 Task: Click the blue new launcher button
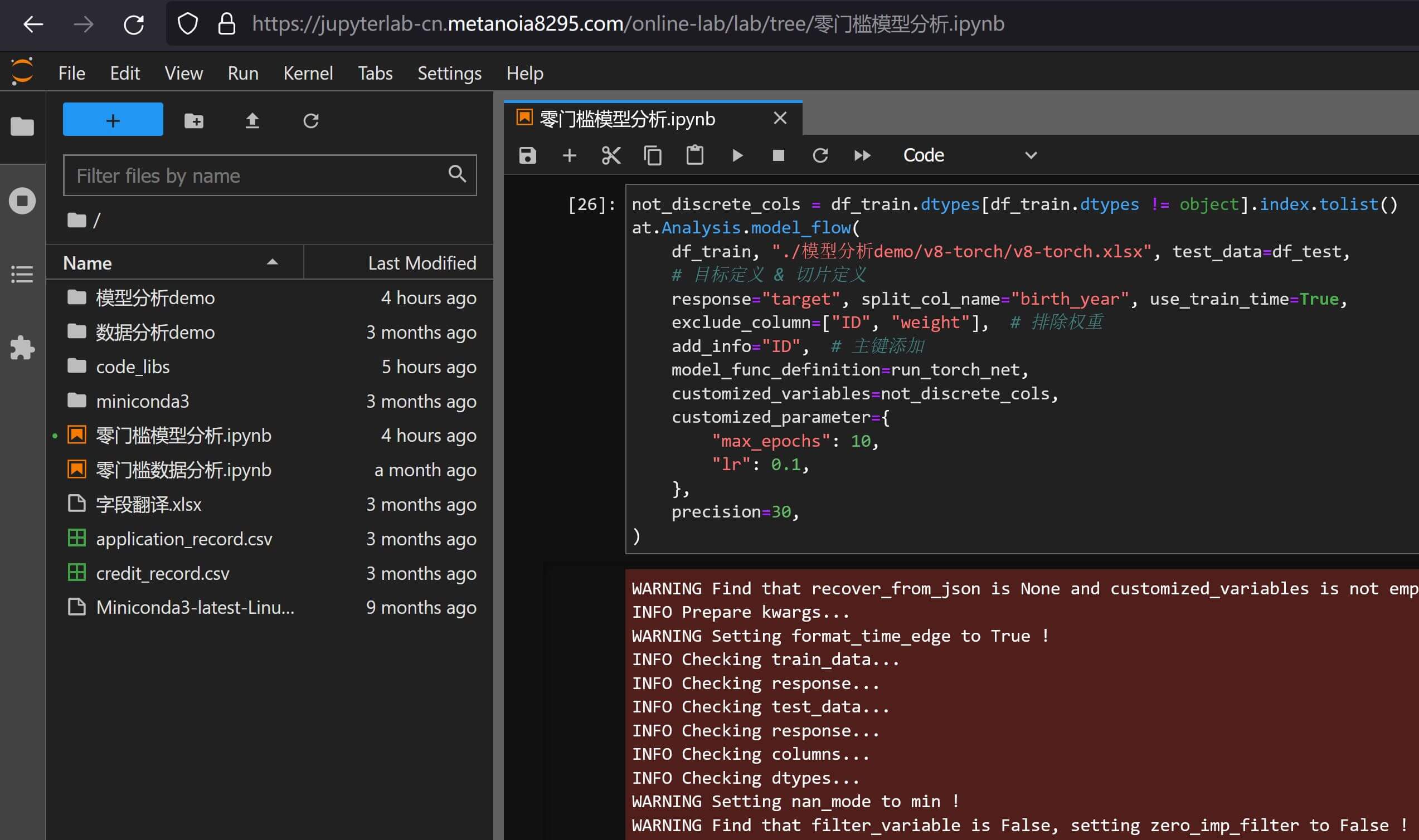[x=113, y=119]
